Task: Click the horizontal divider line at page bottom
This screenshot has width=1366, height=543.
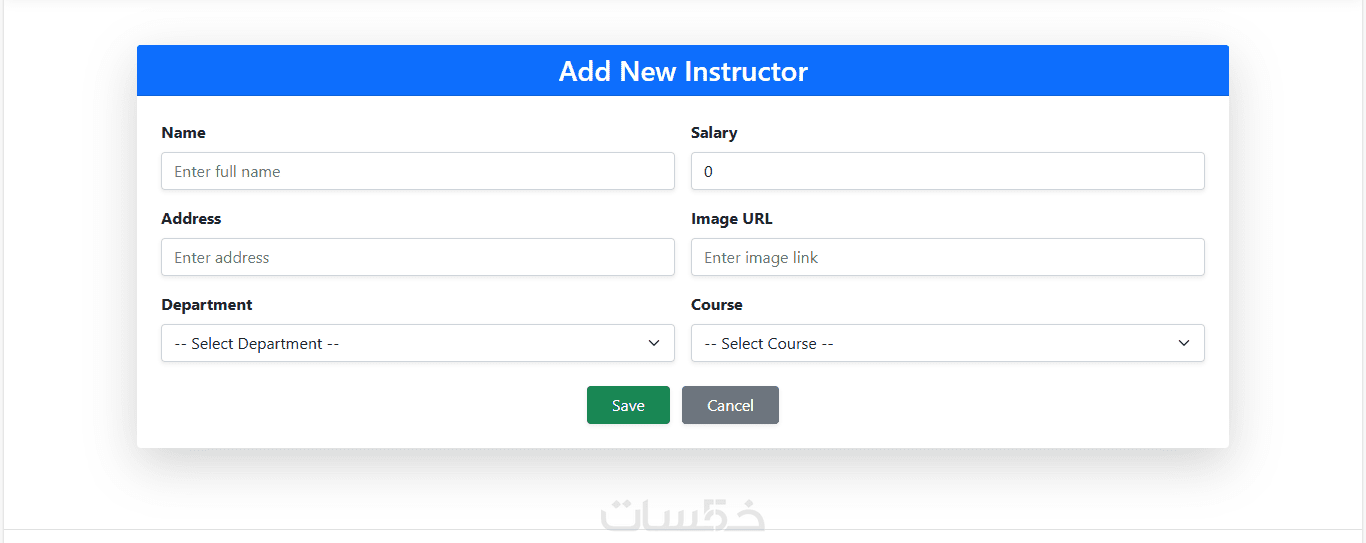Action: pos(300,529)
